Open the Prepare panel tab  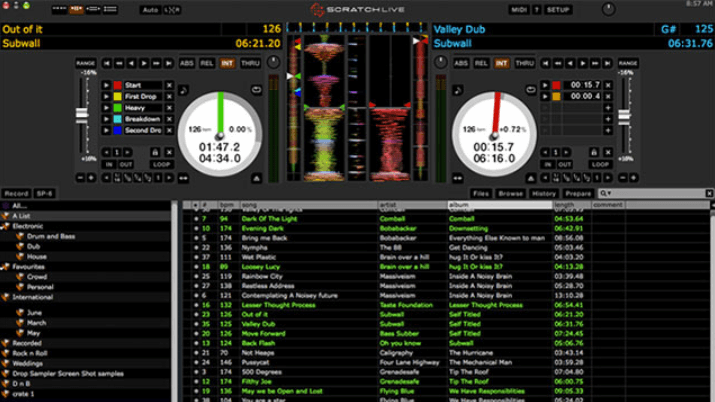578,194
